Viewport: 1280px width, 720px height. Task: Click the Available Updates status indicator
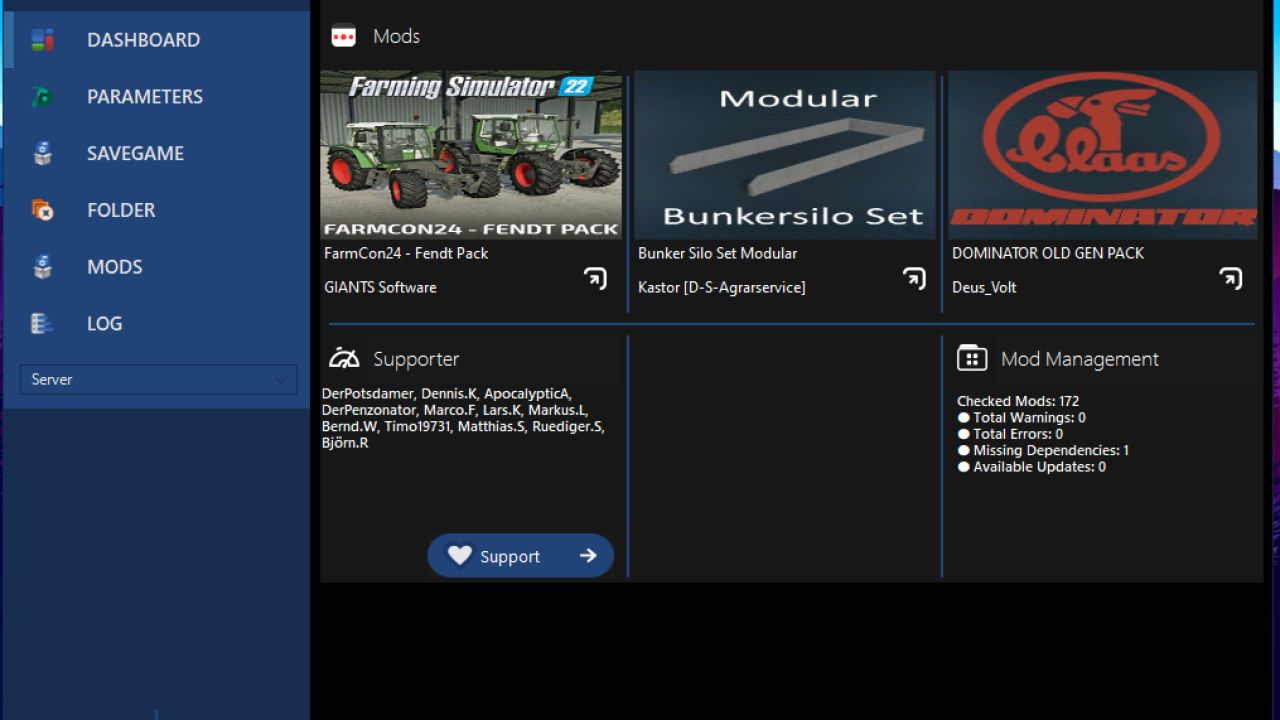[964, 466]
